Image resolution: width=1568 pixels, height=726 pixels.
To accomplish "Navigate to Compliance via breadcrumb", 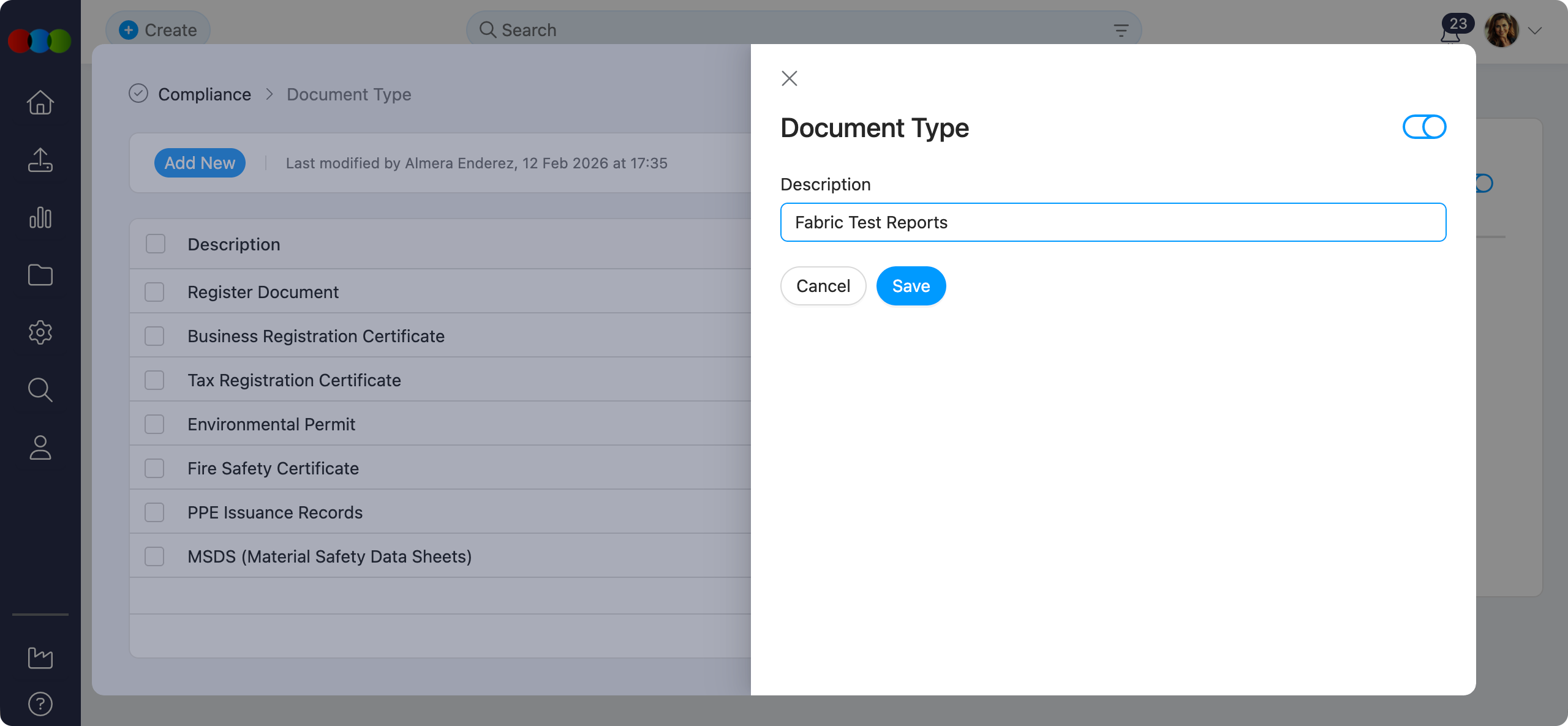I will [x=205, y=94].
